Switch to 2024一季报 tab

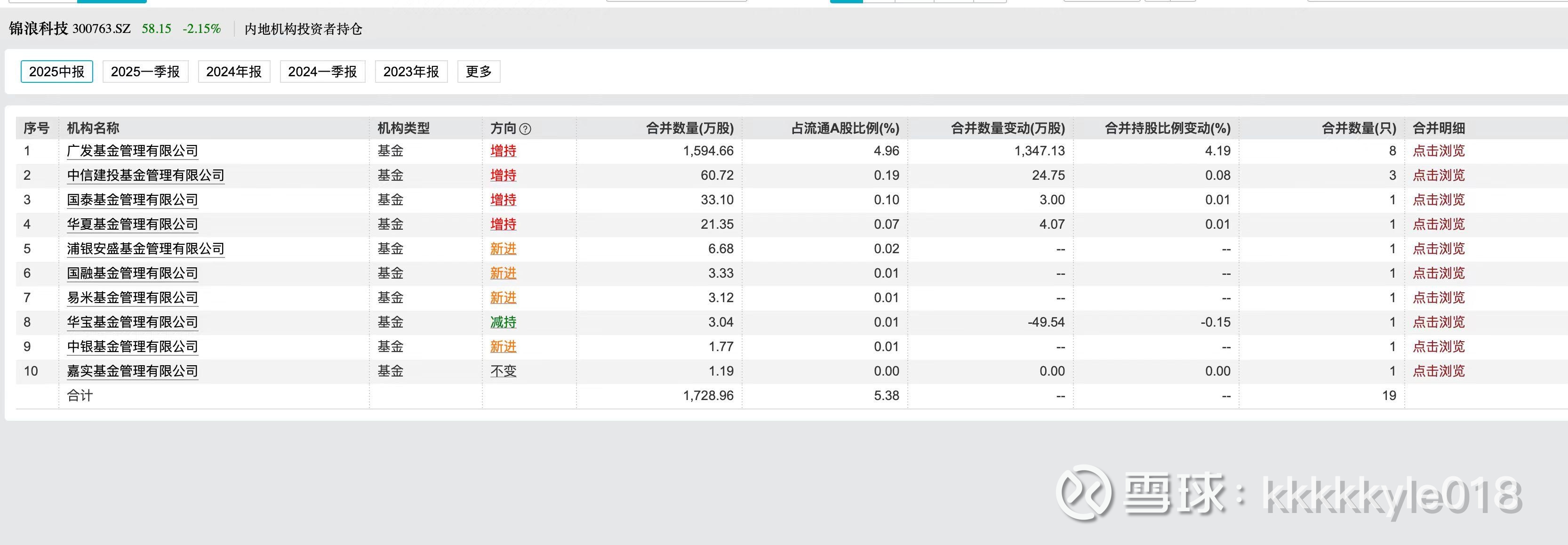[x=323, y=72]
